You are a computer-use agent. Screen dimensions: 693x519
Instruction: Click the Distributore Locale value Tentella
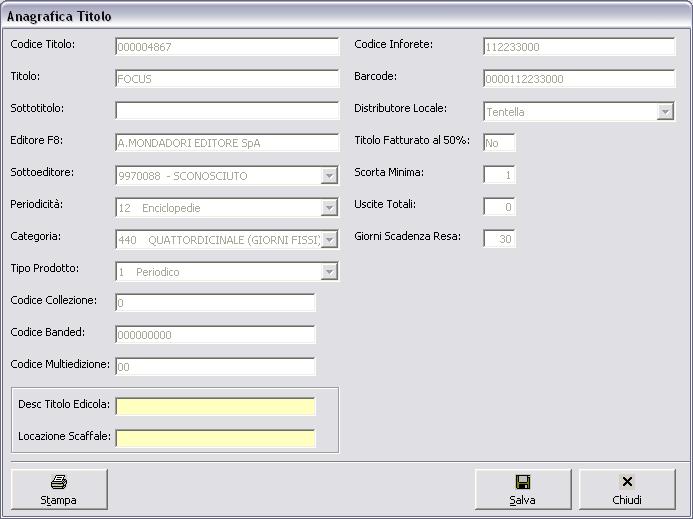(x=506, y=112)
